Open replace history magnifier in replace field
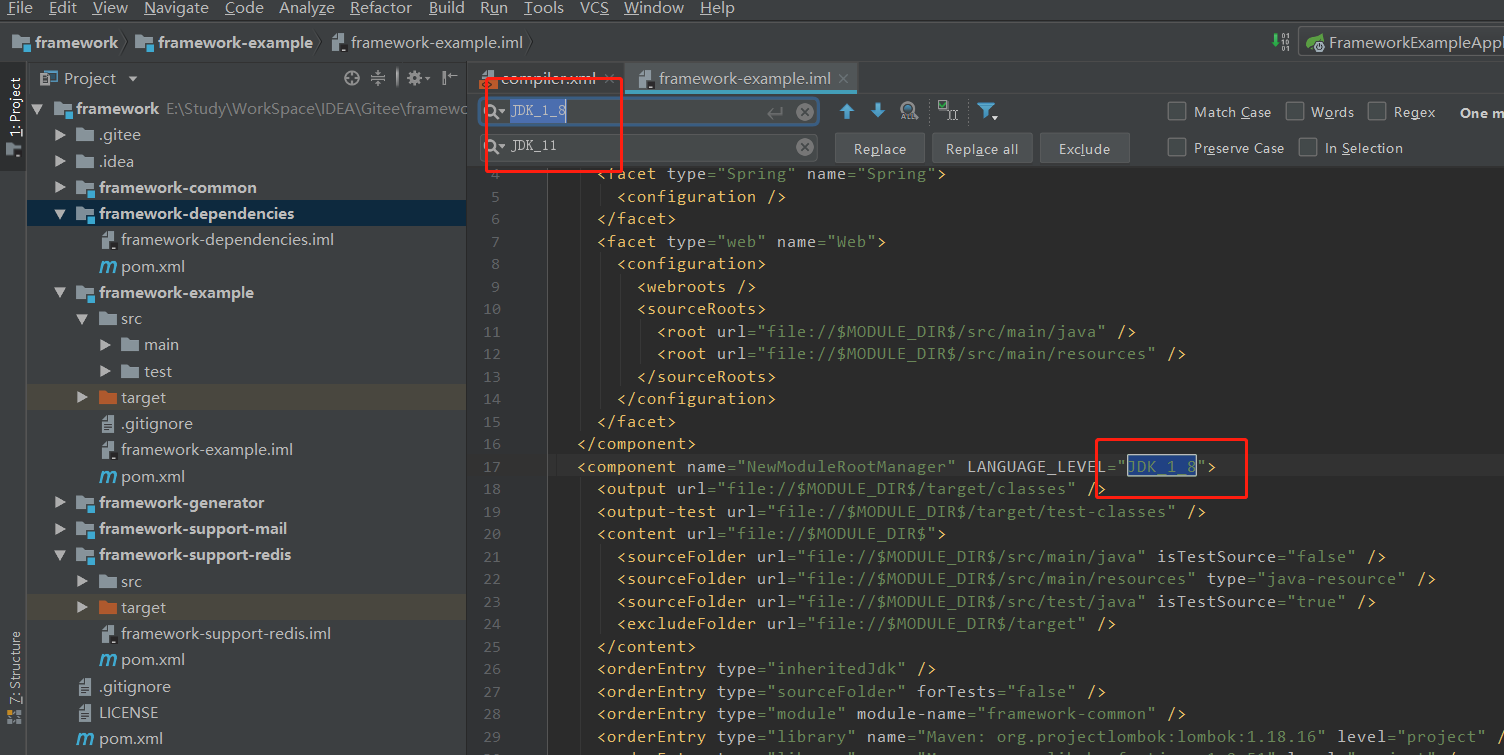Screen dimensions: 1504x755 (x=495, y=147)
